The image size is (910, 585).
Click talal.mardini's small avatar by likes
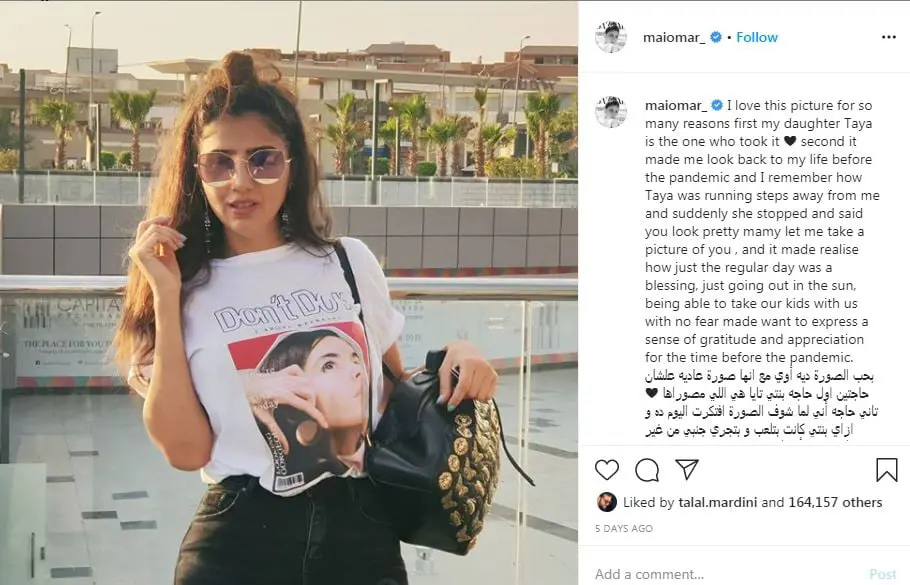coord(606,502)
